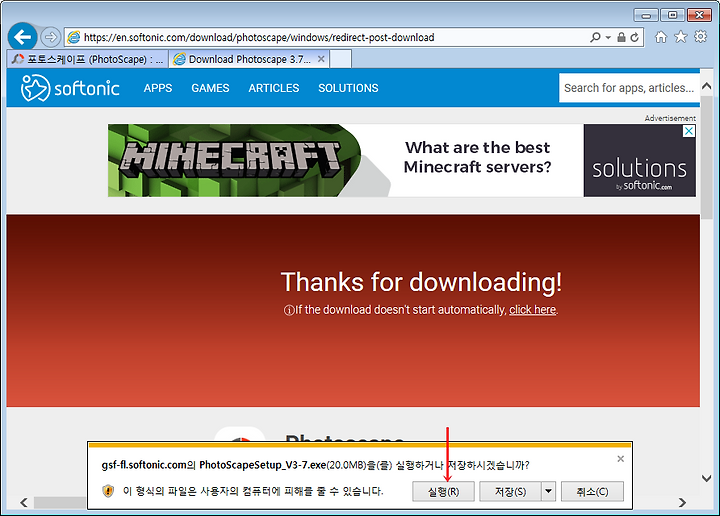
Task: Click the search magnifier in address bar
Action: [x=596, y=37]
